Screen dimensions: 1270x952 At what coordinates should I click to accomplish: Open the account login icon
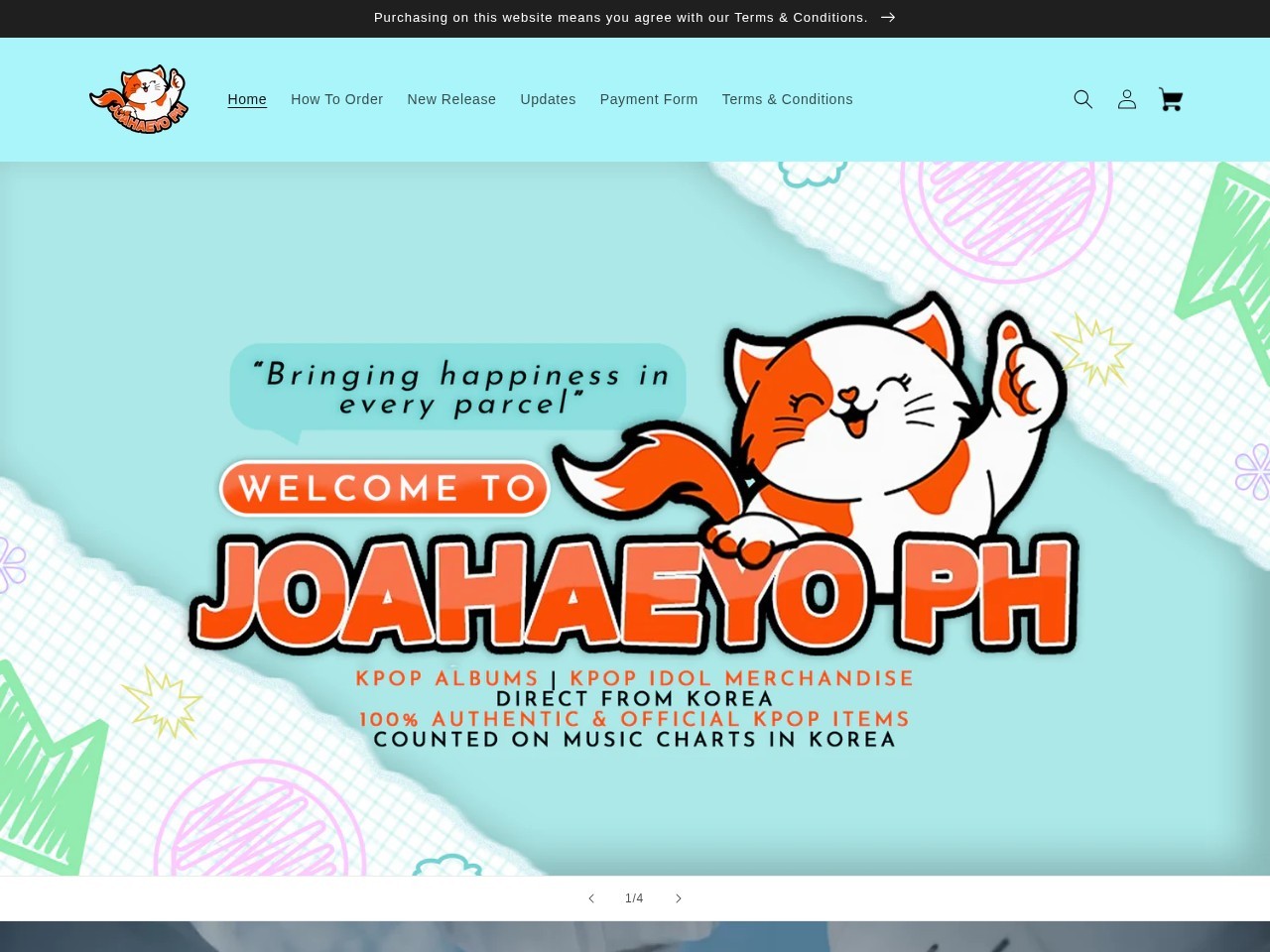tap(1127, 99)
